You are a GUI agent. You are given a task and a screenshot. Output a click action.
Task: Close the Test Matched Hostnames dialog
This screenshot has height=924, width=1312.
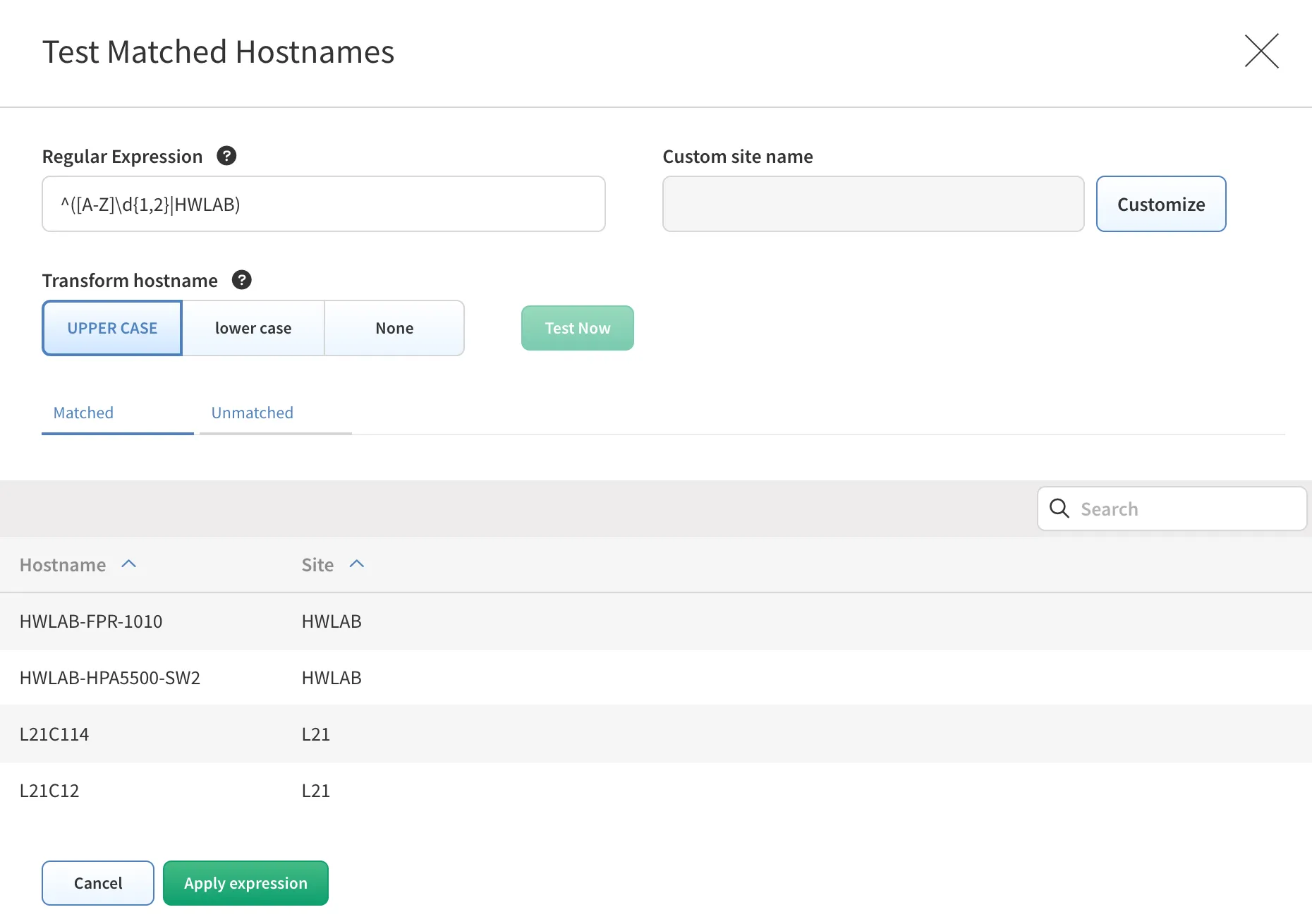(1262, 51)
